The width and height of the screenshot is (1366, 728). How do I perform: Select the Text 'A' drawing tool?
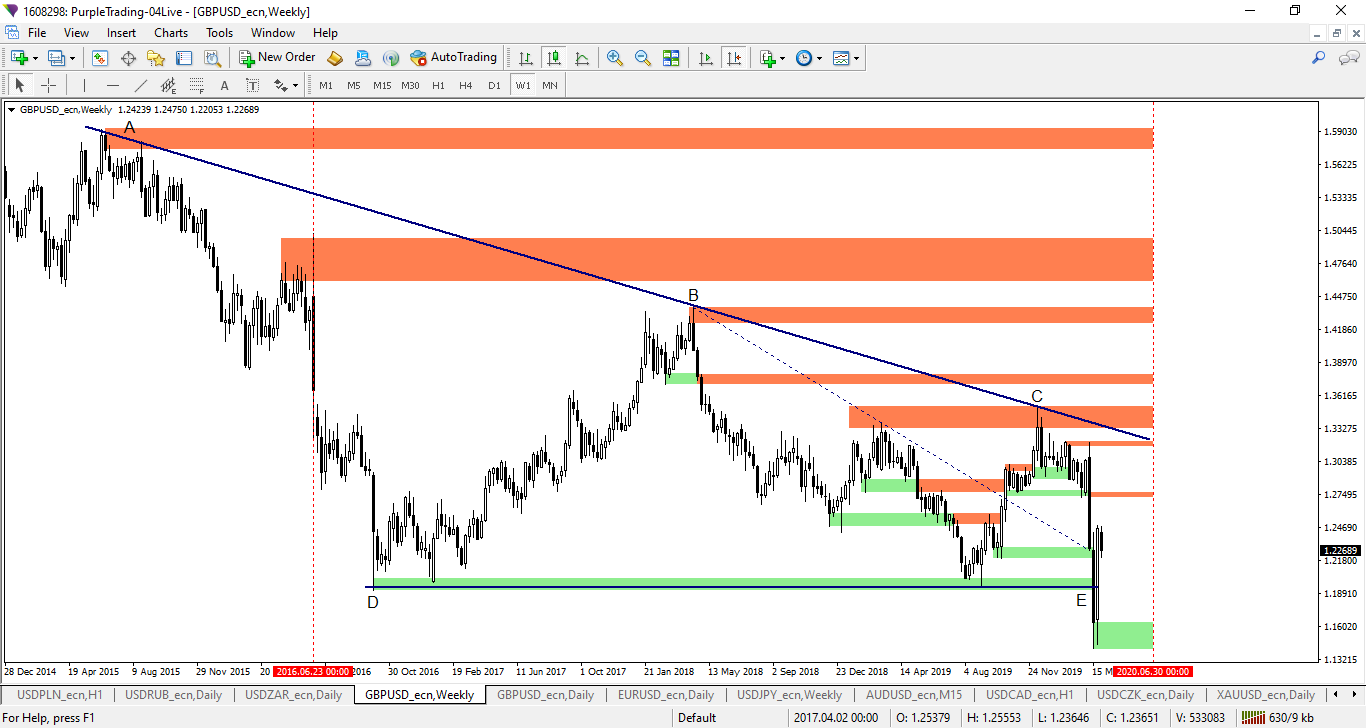[224, 85]
